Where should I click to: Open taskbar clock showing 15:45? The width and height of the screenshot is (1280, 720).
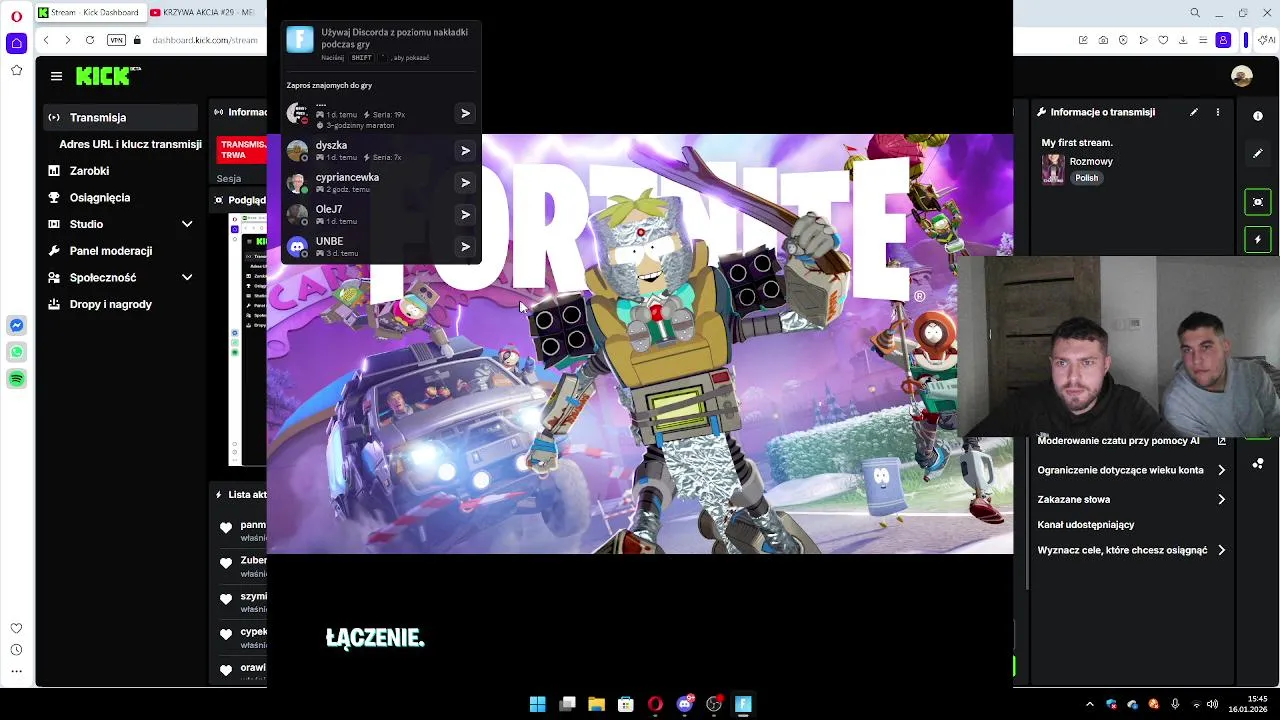tap(1248, 704)
